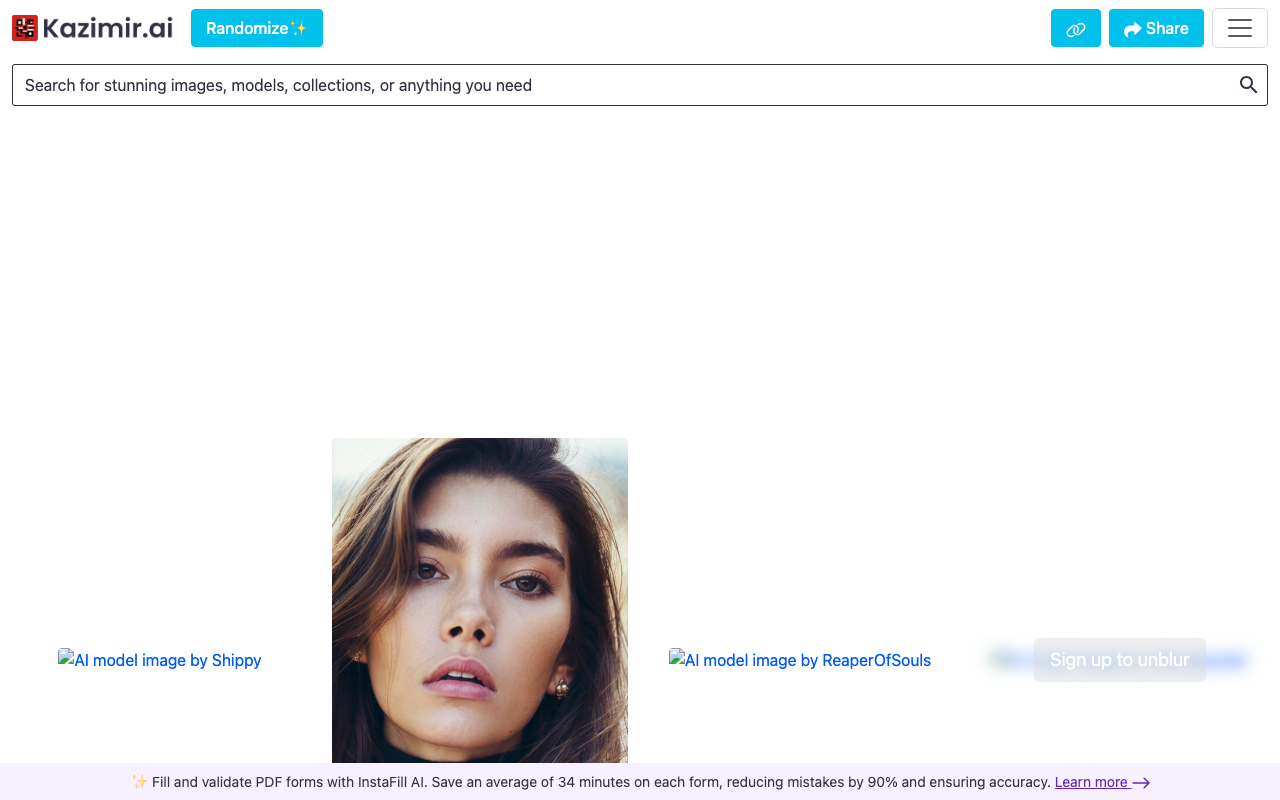Open AI model image by ReaperOfSouls
The width and height of the screenshot is (1280, 800).
(x=808, y=660)
